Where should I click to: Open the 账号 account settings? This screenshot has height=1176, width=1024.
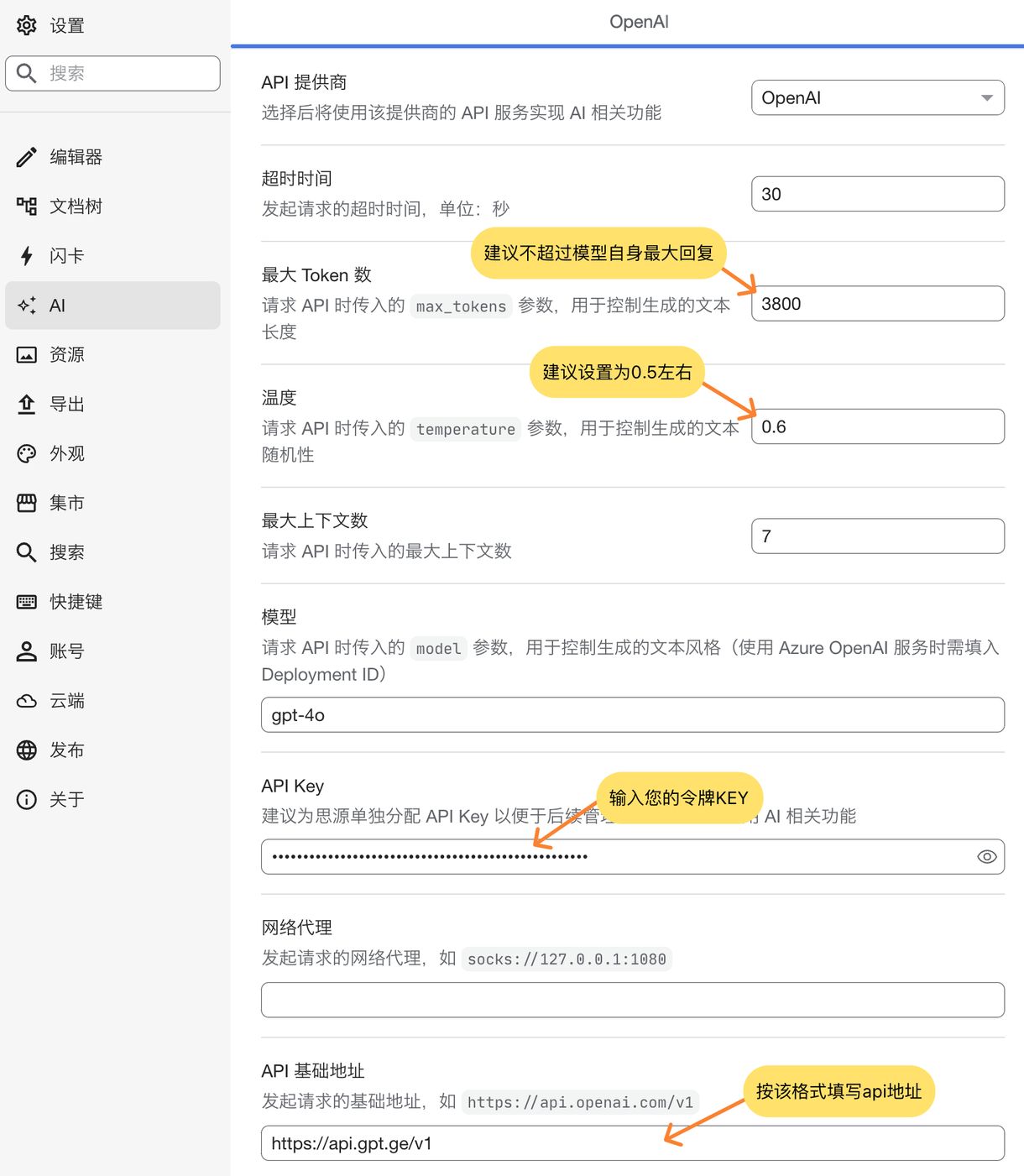tap(112, 651)
